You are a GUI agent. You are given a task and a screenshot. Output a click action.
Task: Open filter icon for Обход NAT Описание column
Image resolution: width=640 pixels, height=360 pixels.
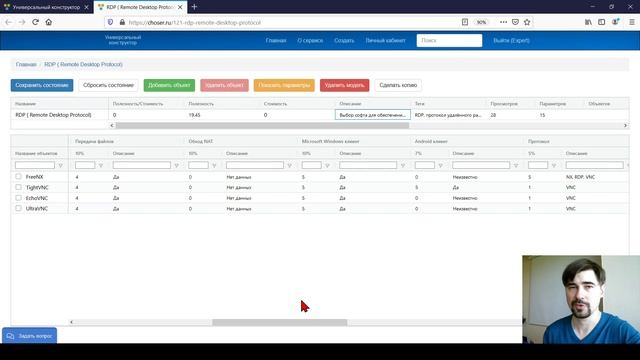(289, 165)
